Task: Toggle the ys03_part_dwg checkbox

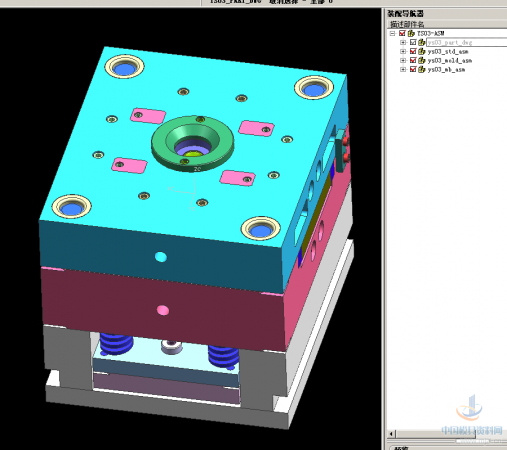Action: coord(413,42)
